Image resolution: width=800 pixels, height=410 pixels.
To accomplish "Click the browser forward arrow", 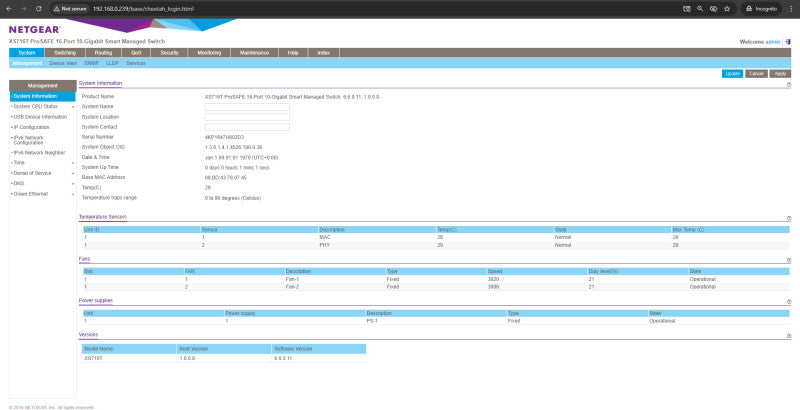I will tap(23, 9).
